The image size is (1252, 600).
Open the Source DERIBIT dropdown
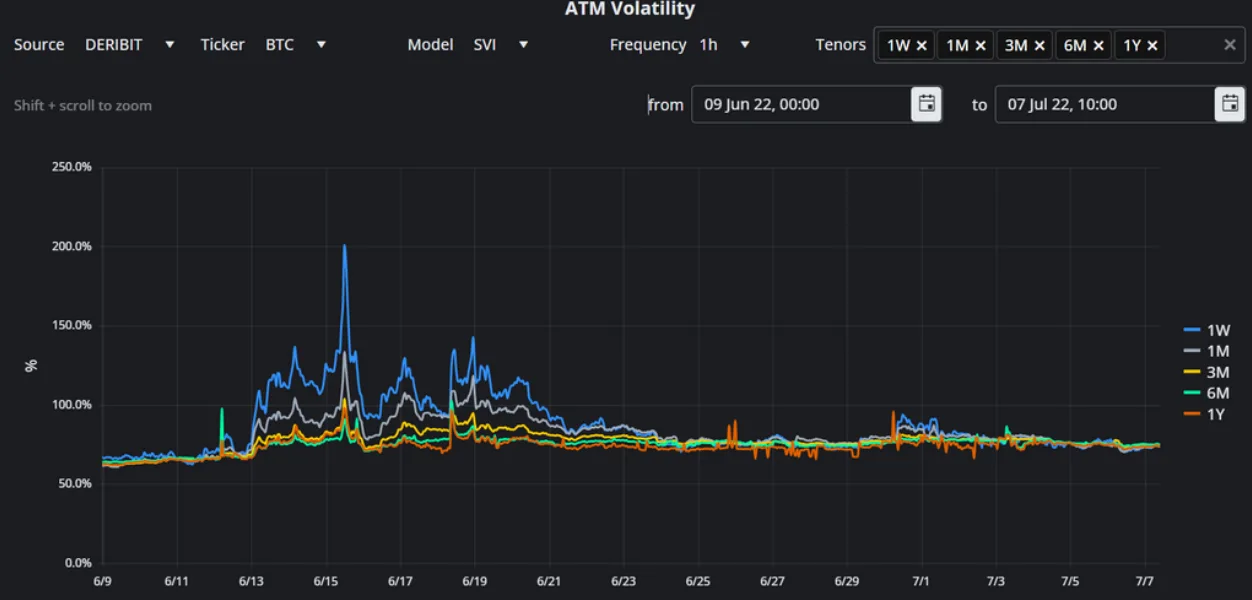point(130,45)
